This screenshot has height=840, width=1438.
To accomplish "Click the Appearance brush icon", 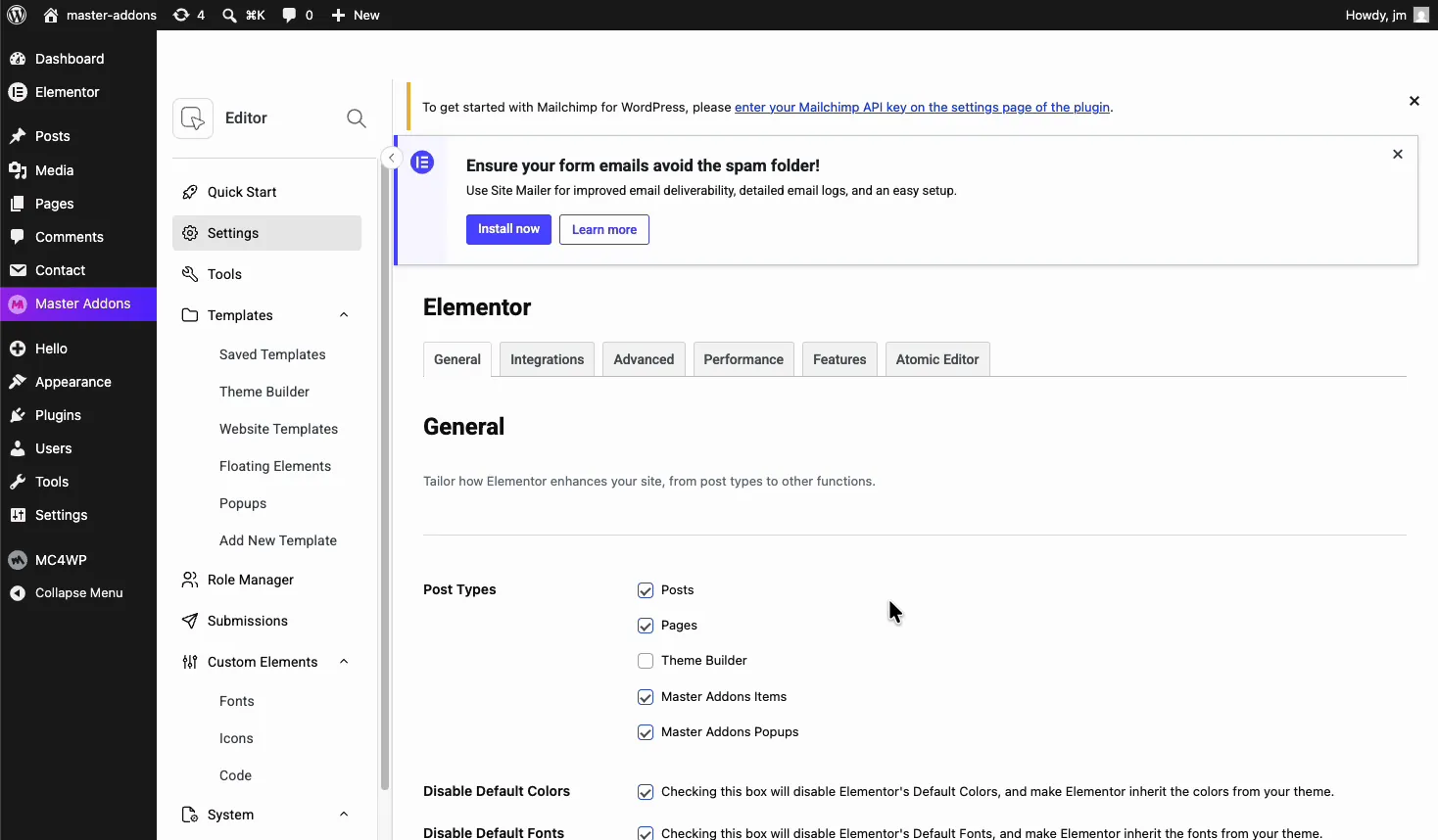I will pos(18,382).
